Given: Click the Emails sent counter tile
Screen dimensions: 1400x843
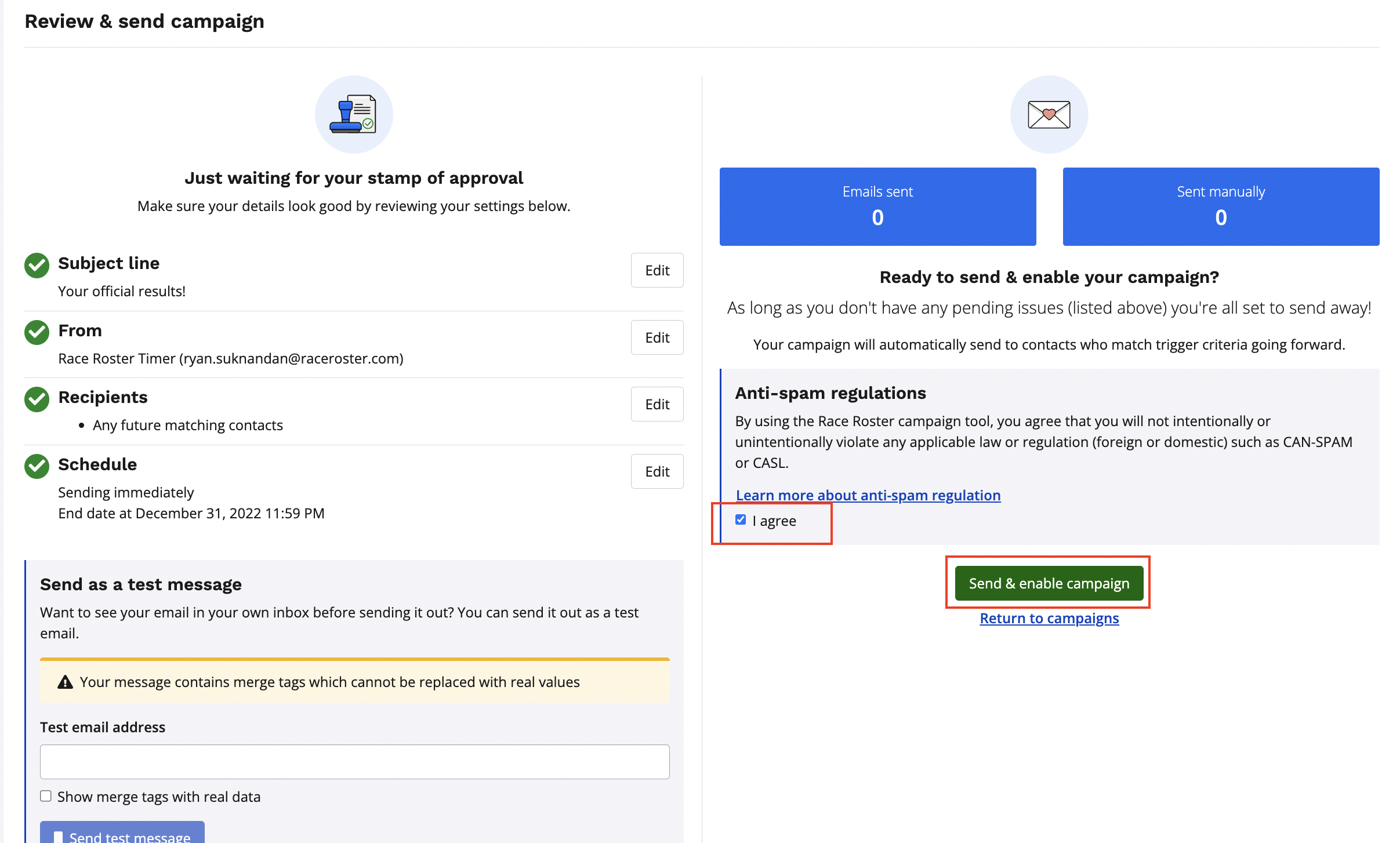Looking at the screenshot, I should click(x=877, y=206).
